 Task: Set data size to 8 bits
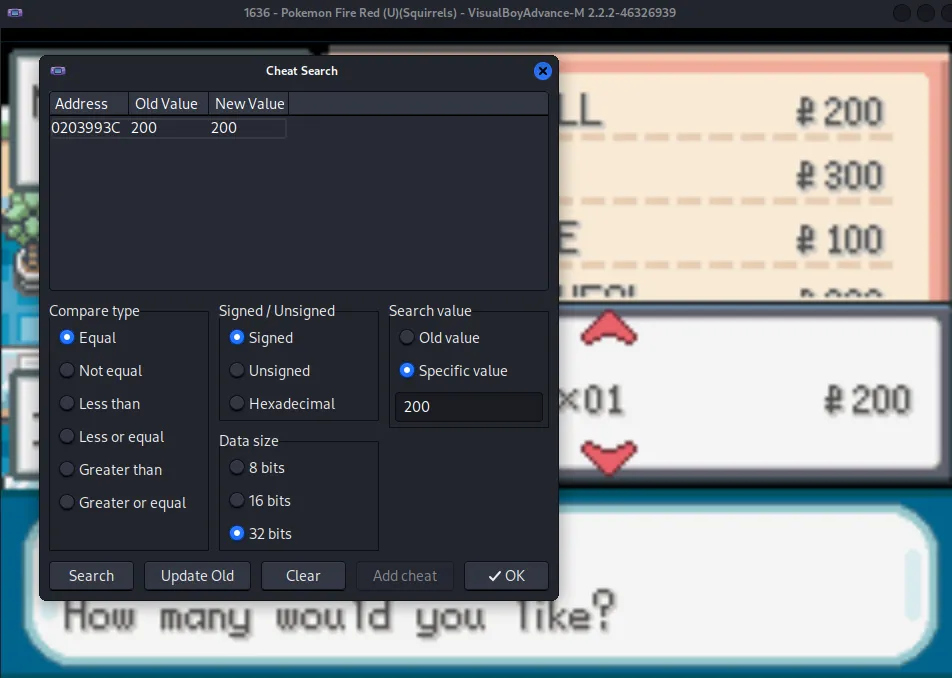(x=237, y=468)
